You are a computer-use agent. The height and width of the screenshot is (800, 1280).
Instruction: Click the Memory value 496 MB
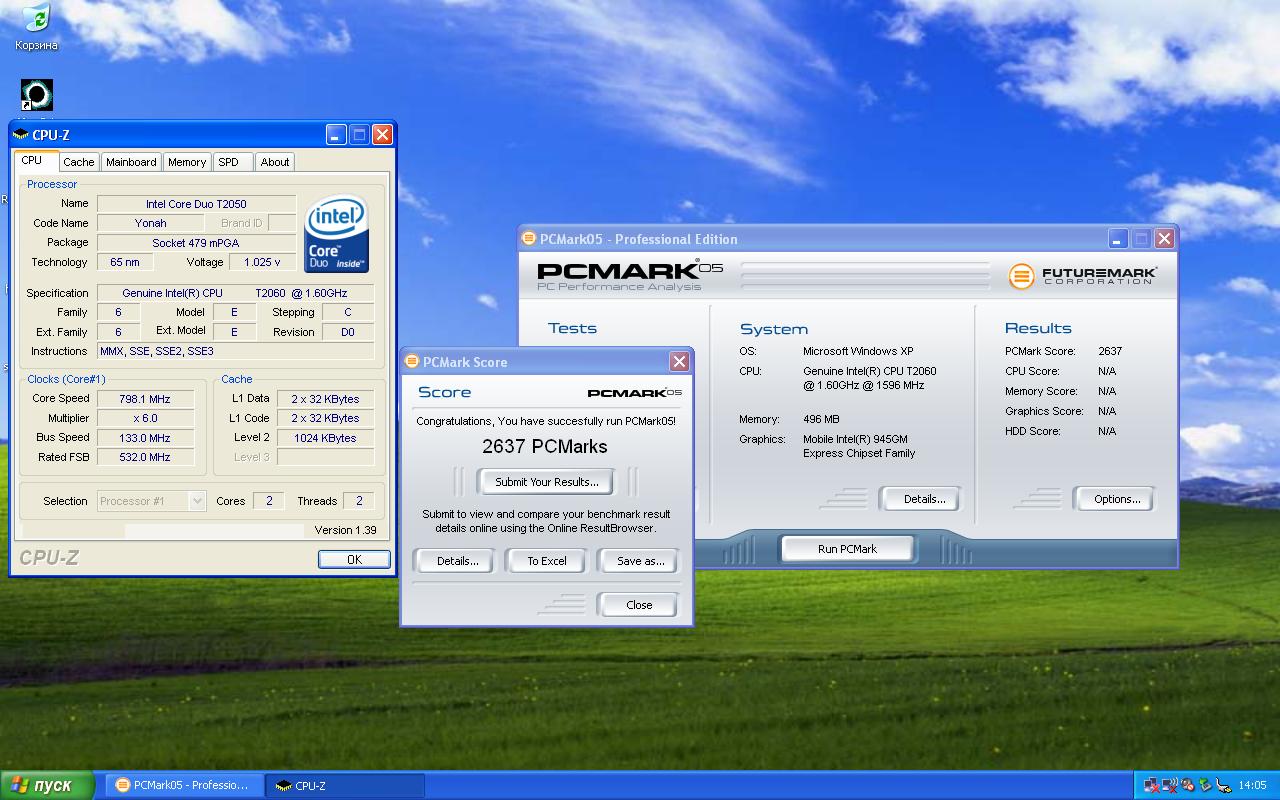coord(821,419)
